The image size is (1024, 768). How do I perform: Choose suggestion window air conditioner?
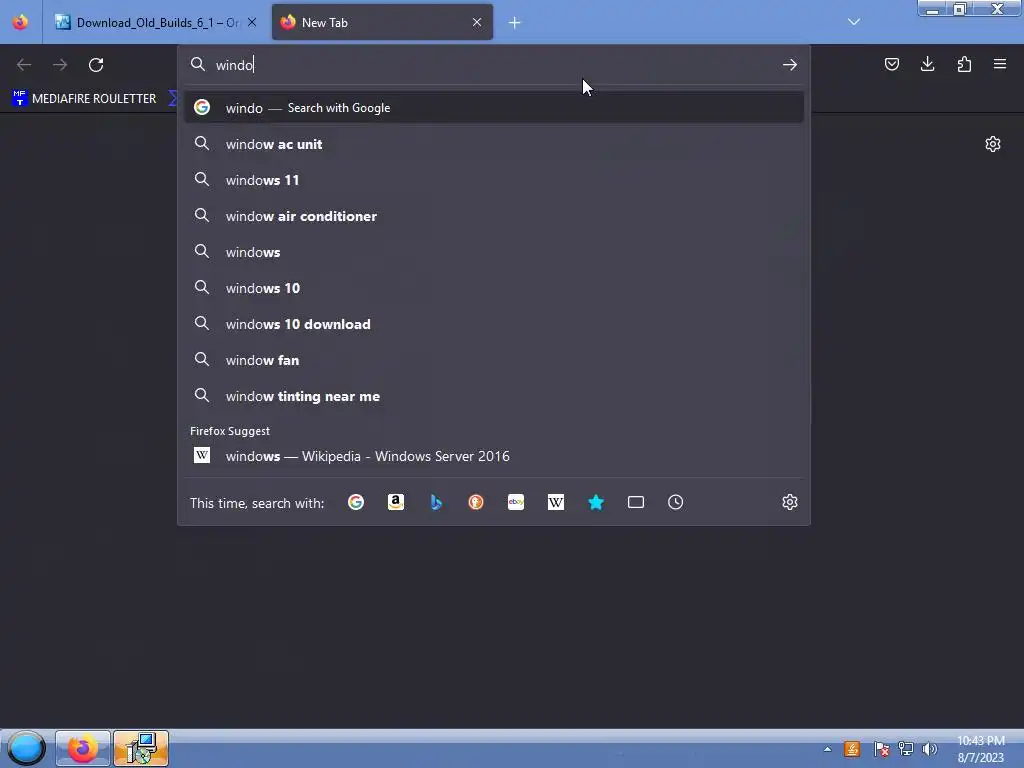(x=494, y=216)
